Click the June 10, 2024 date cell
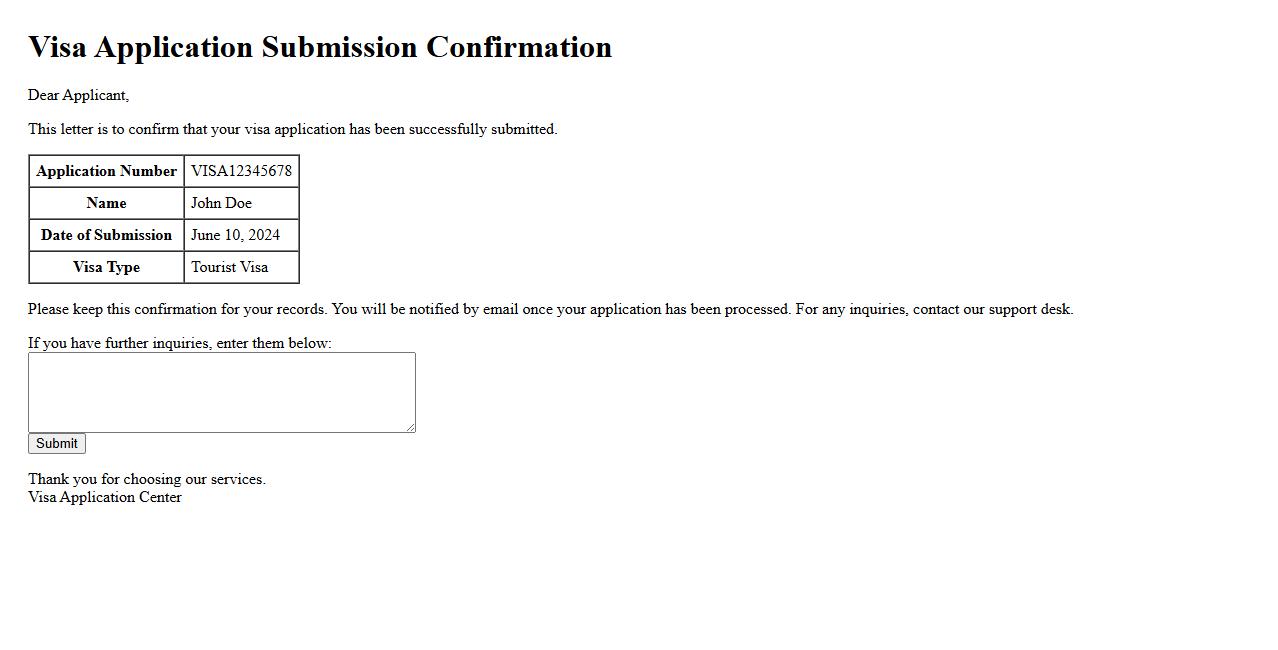1278x650 pixels. point(235,235)
